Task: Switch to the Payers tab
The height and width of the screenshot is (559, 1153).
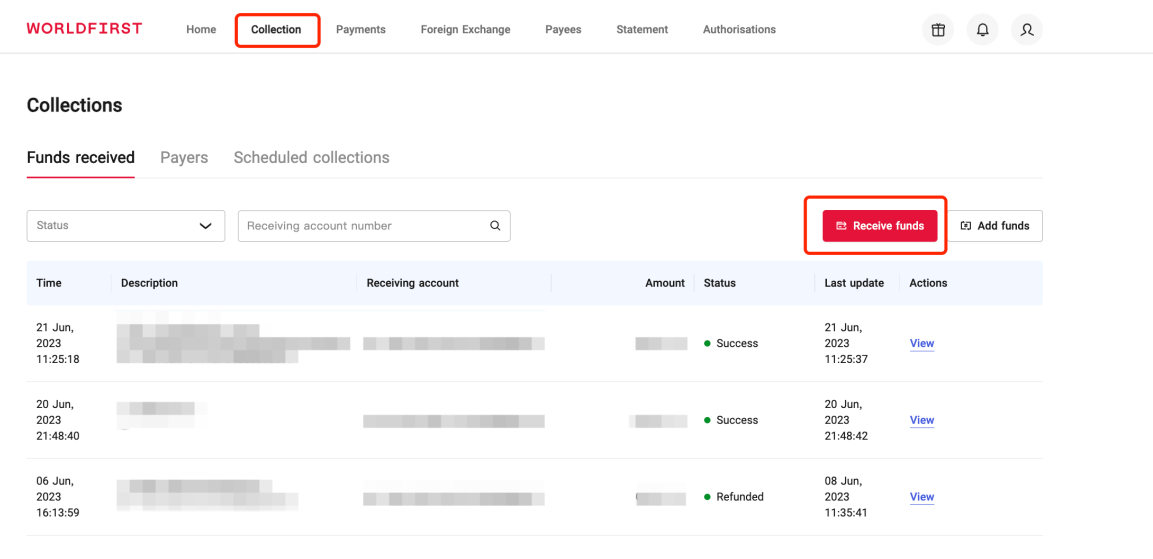Action: [x=184, y=158]
